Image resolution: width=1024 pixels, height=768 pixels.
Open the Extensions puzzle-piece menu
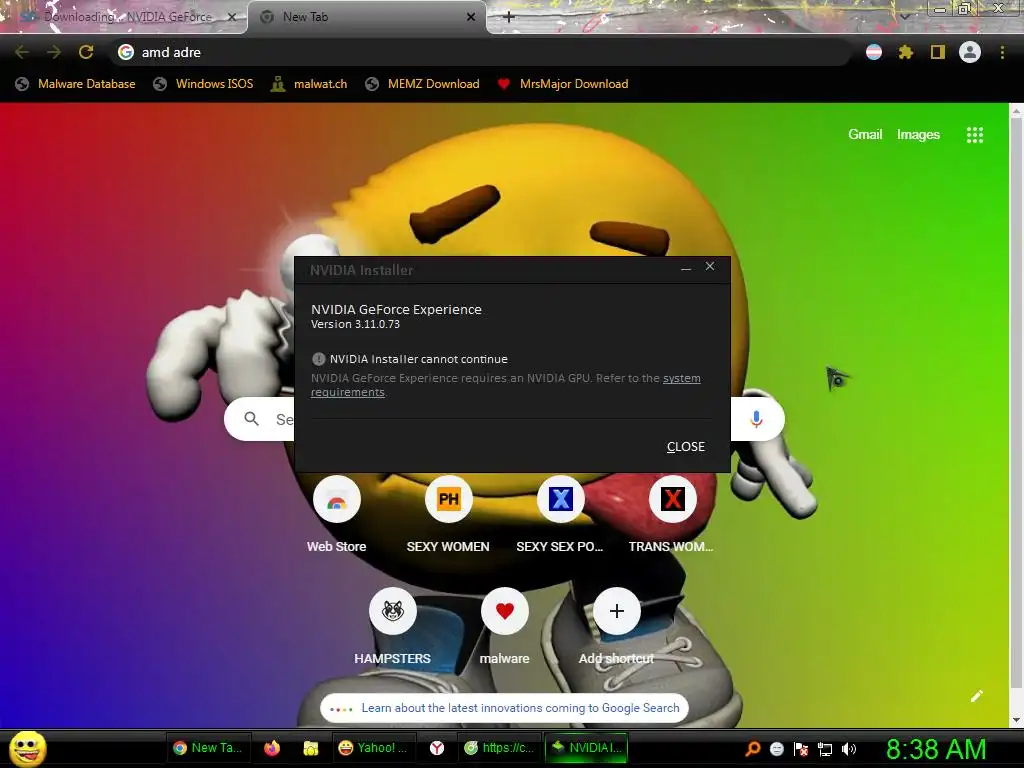point(906,52)
